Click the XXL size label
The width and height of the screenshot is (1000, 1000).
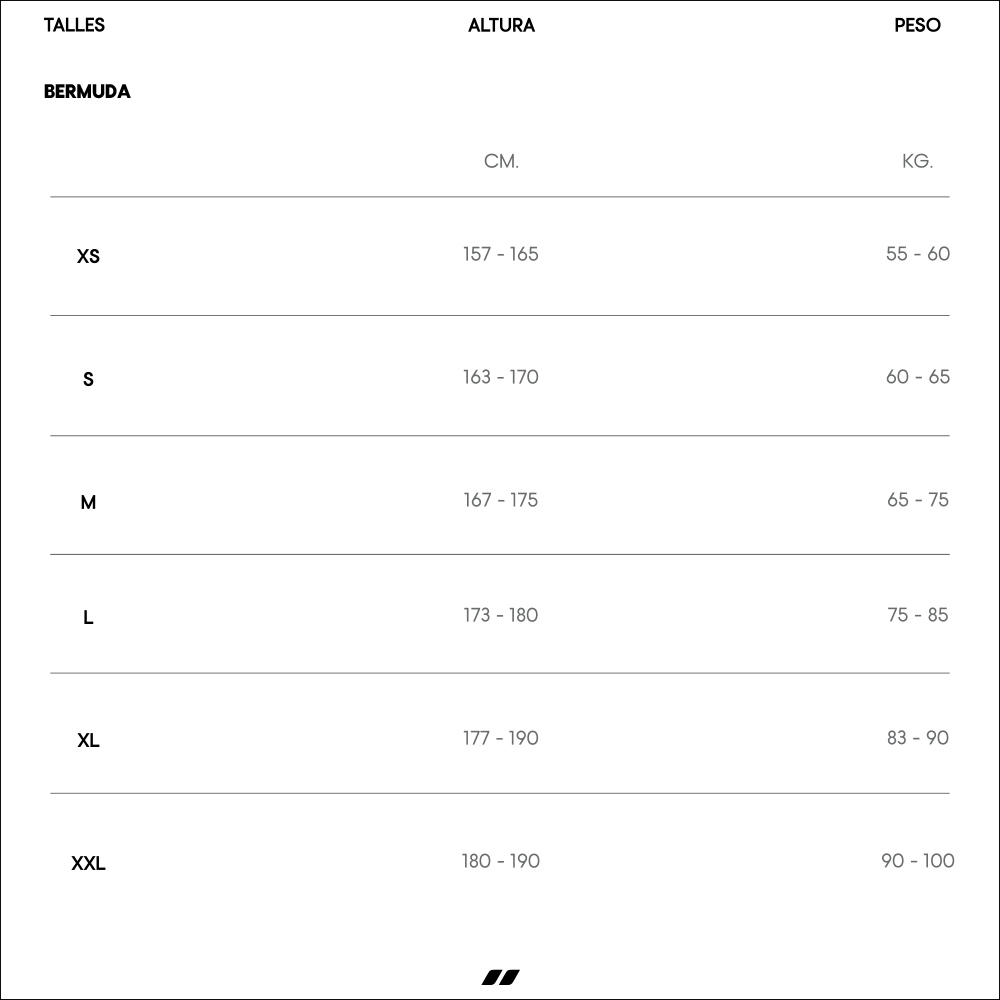tap(88, 864)
